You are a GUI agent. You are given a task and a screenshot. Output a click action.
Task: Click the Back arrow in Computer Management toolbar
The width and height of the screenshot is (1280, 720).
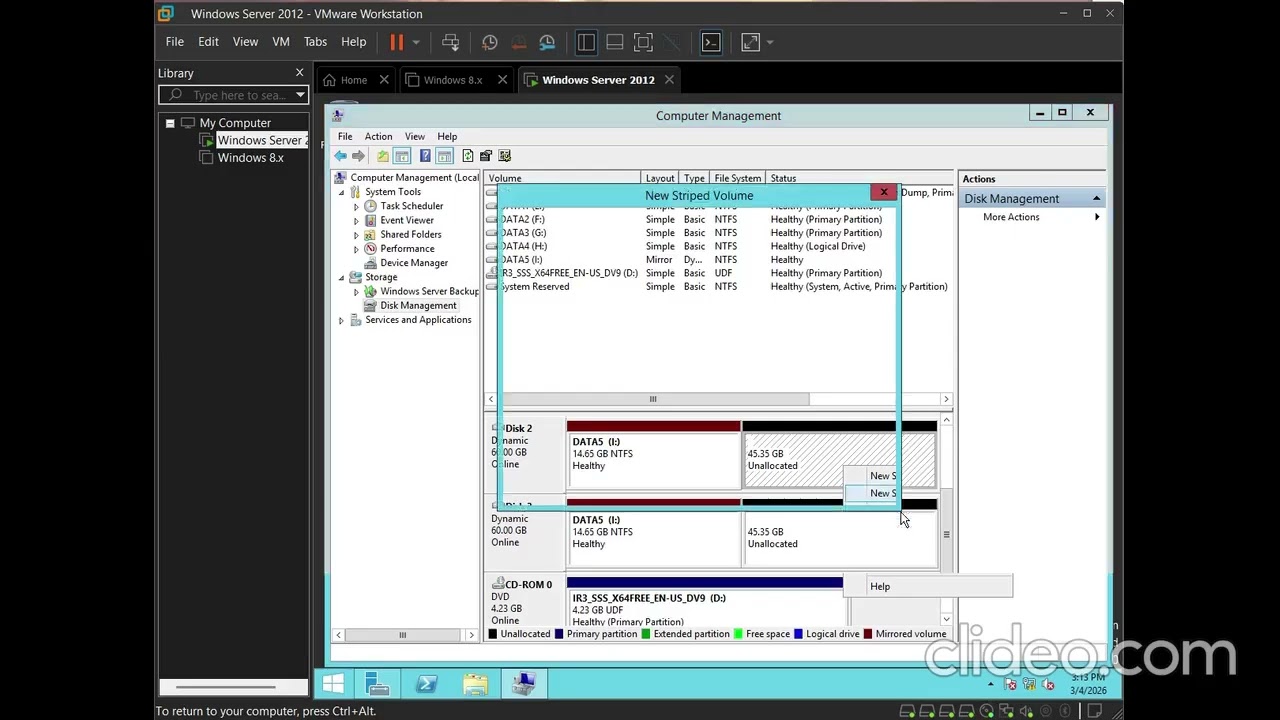(x=341, y=156)
